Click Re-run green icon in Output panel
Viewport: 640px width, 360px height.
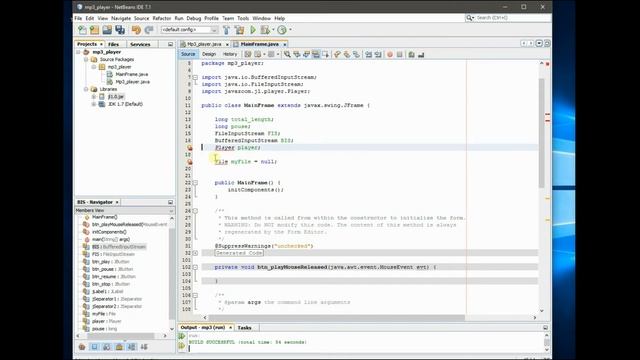(182, 336)
